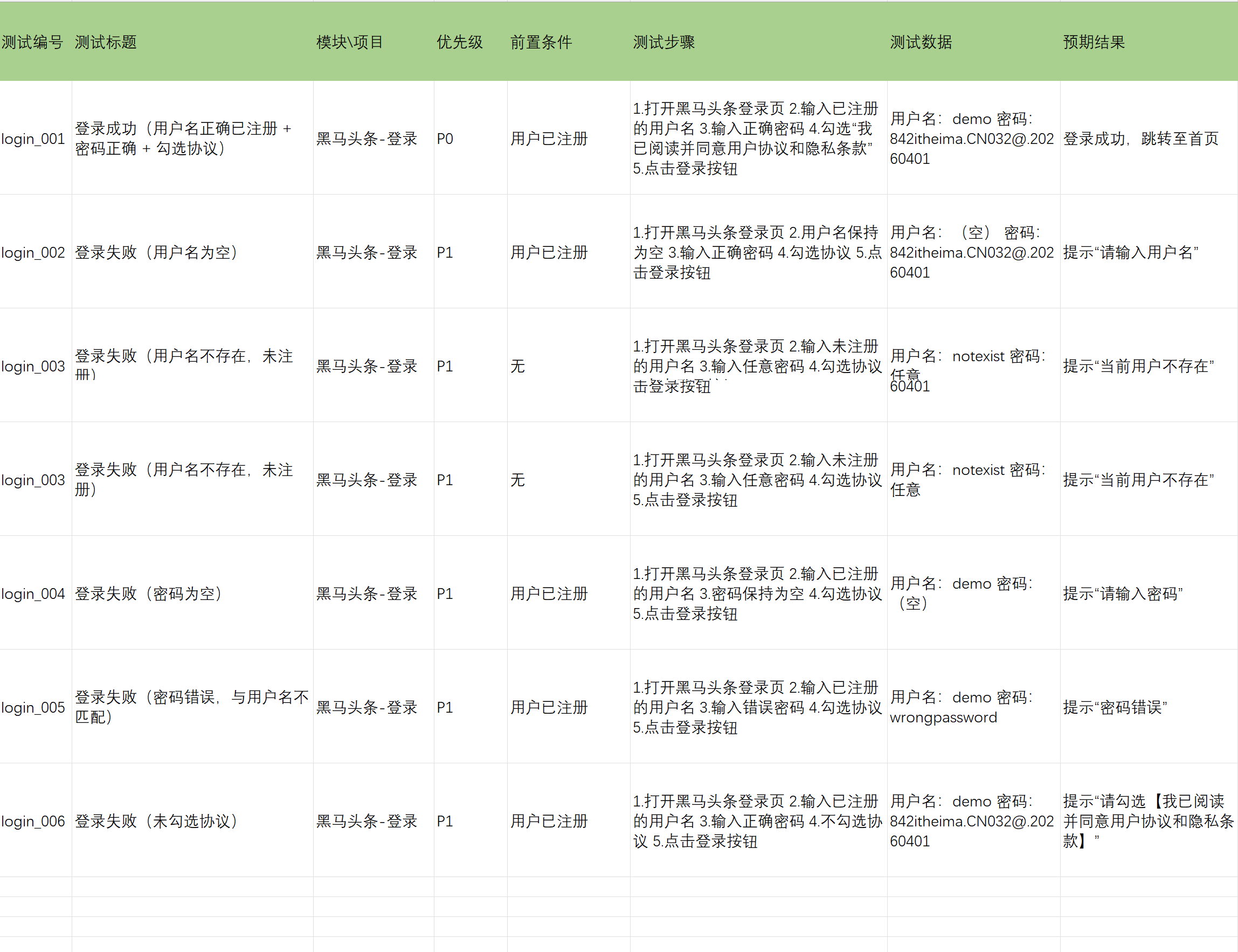
Task: Click the title 登录失败（密码为空）
Action: click(192, 594)
